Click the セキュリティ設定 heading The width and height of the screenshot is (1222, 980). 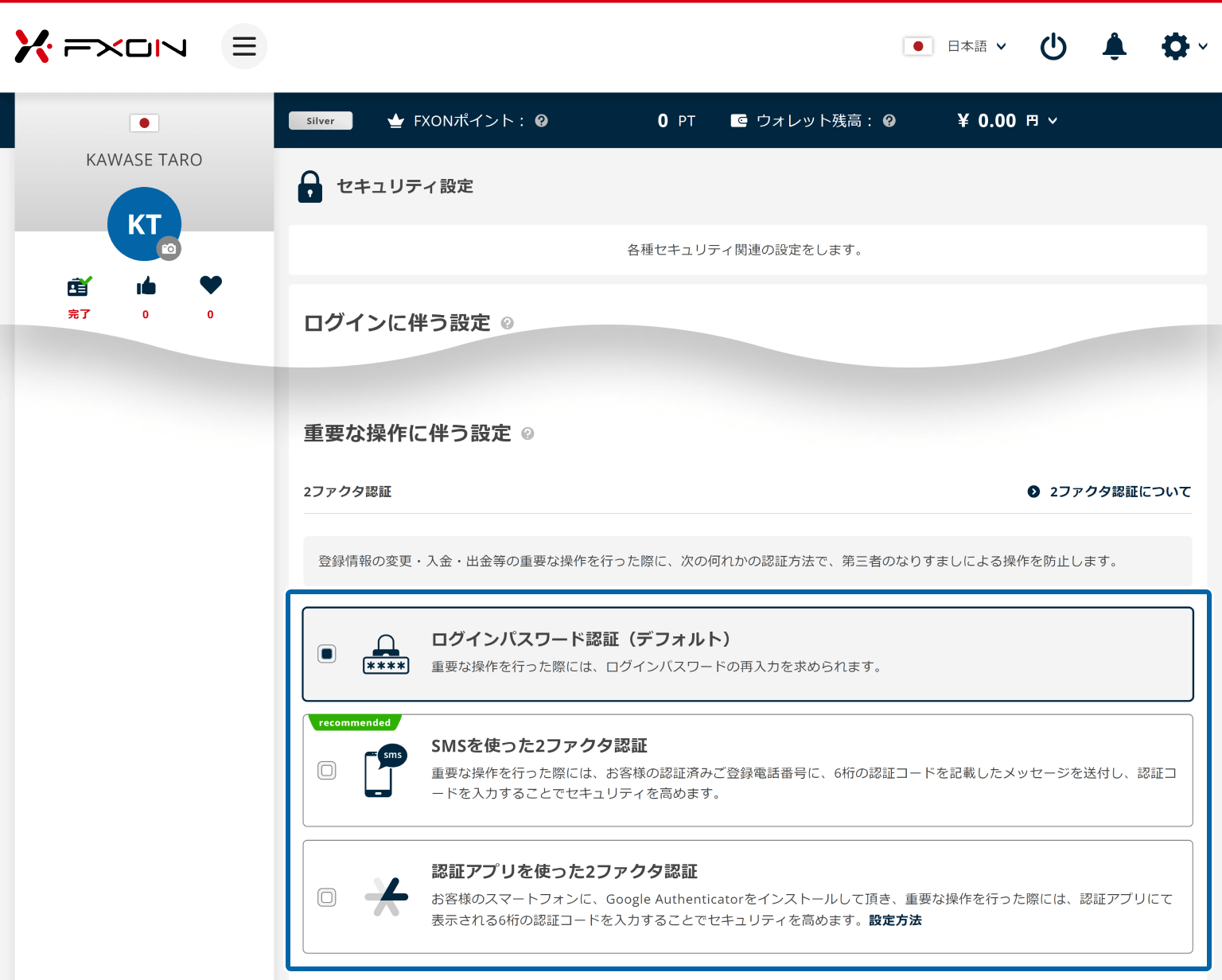tap(405, 186)
